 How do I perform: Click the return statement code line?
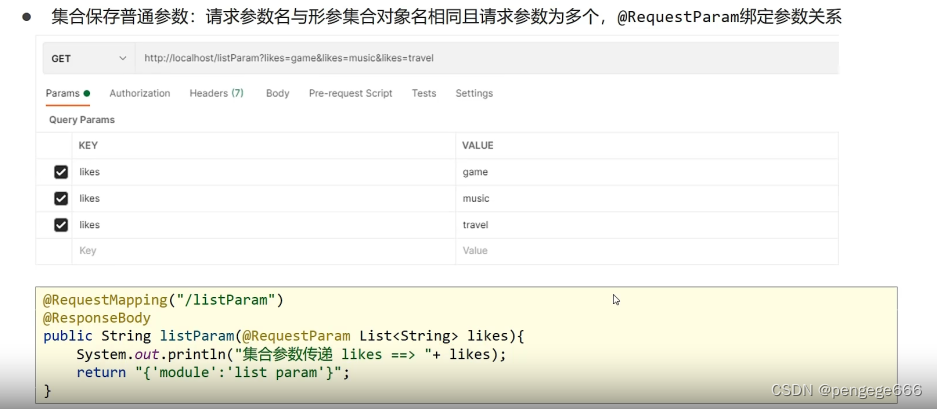point(212,373)
